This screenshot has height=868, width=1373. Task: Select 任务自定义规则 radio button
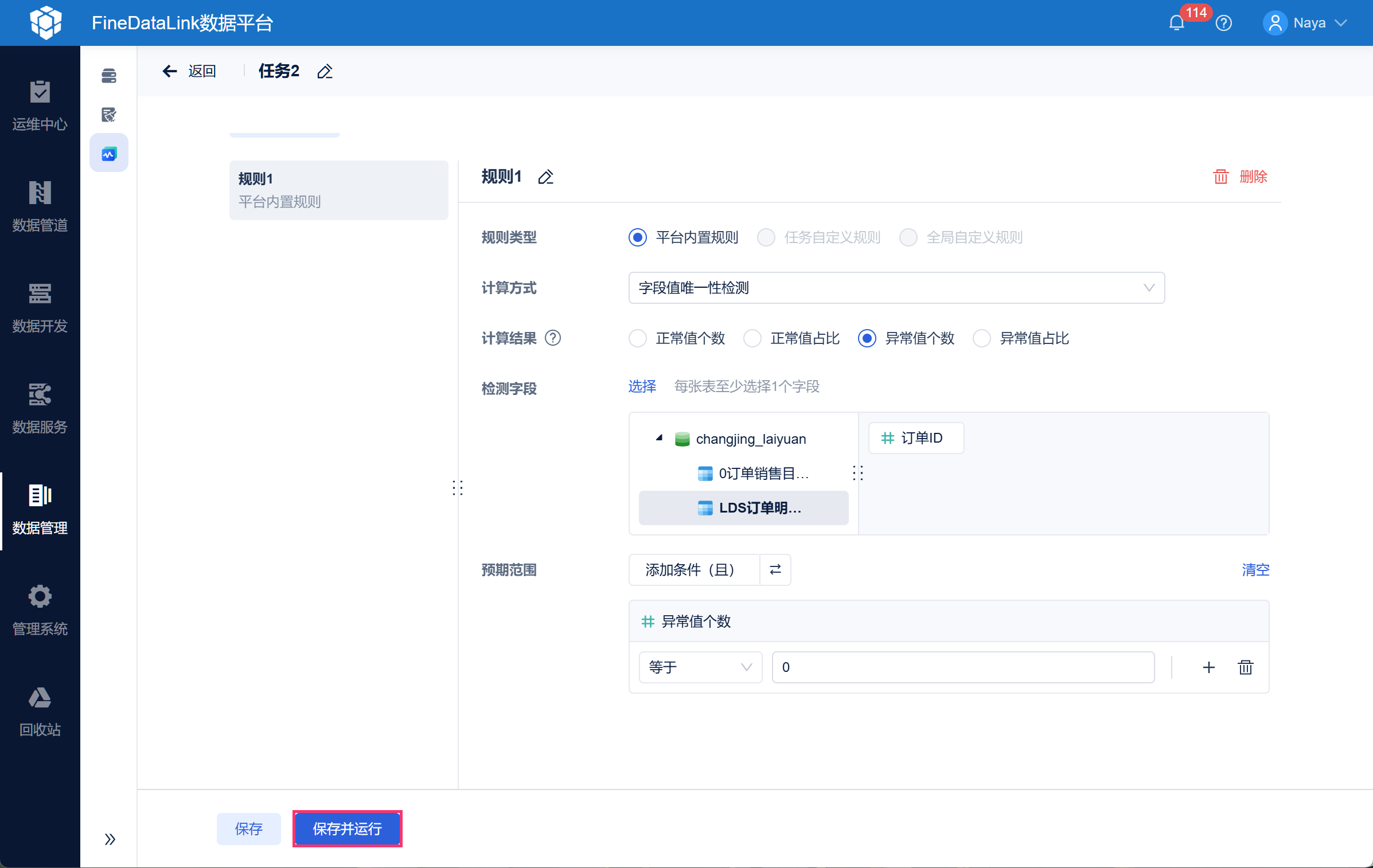point(766,237)
